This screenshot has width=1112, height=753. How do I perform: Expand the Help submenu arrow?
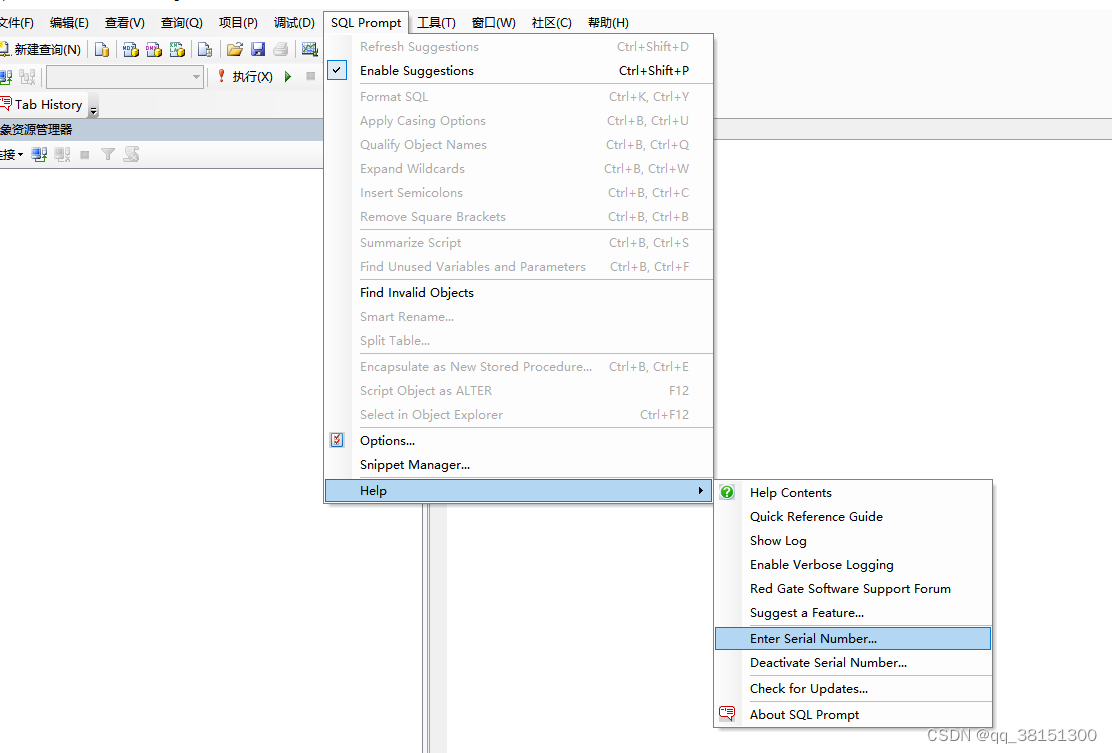700,491
